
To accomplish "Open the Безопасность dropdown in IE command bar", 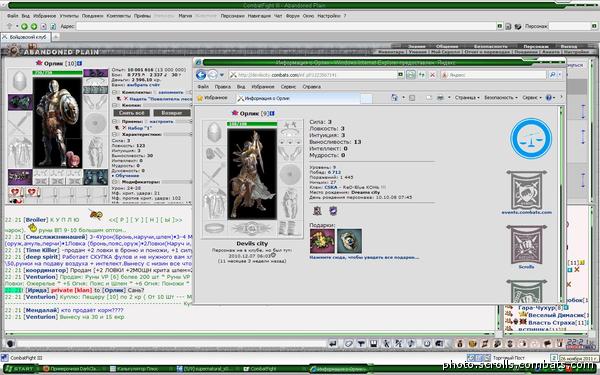I will click(x=500, y=98).
